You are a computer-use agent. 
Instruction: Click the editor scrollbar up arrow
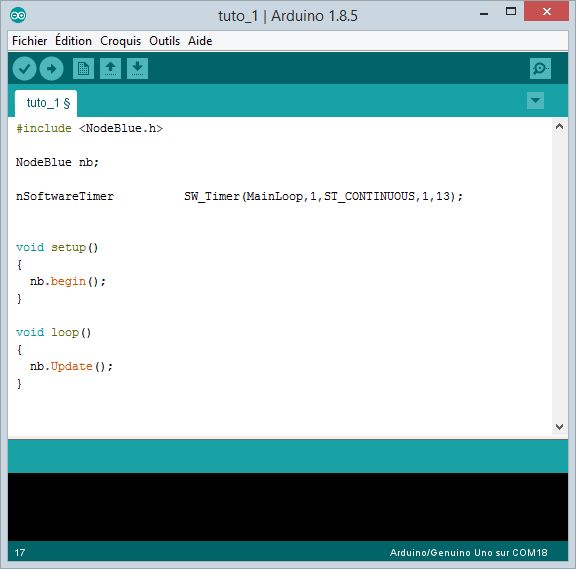tap(559, 127)
